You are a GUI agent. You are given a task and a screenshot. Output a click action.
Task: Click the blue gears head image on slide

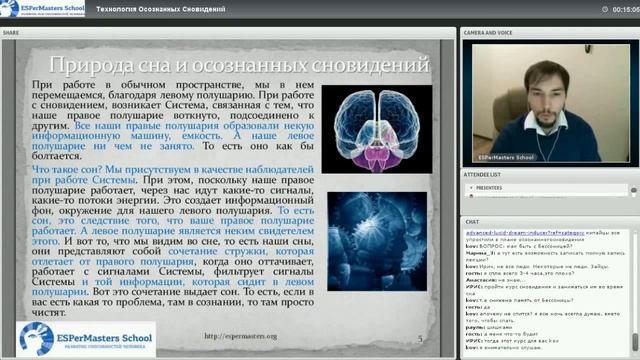[377, 241]
